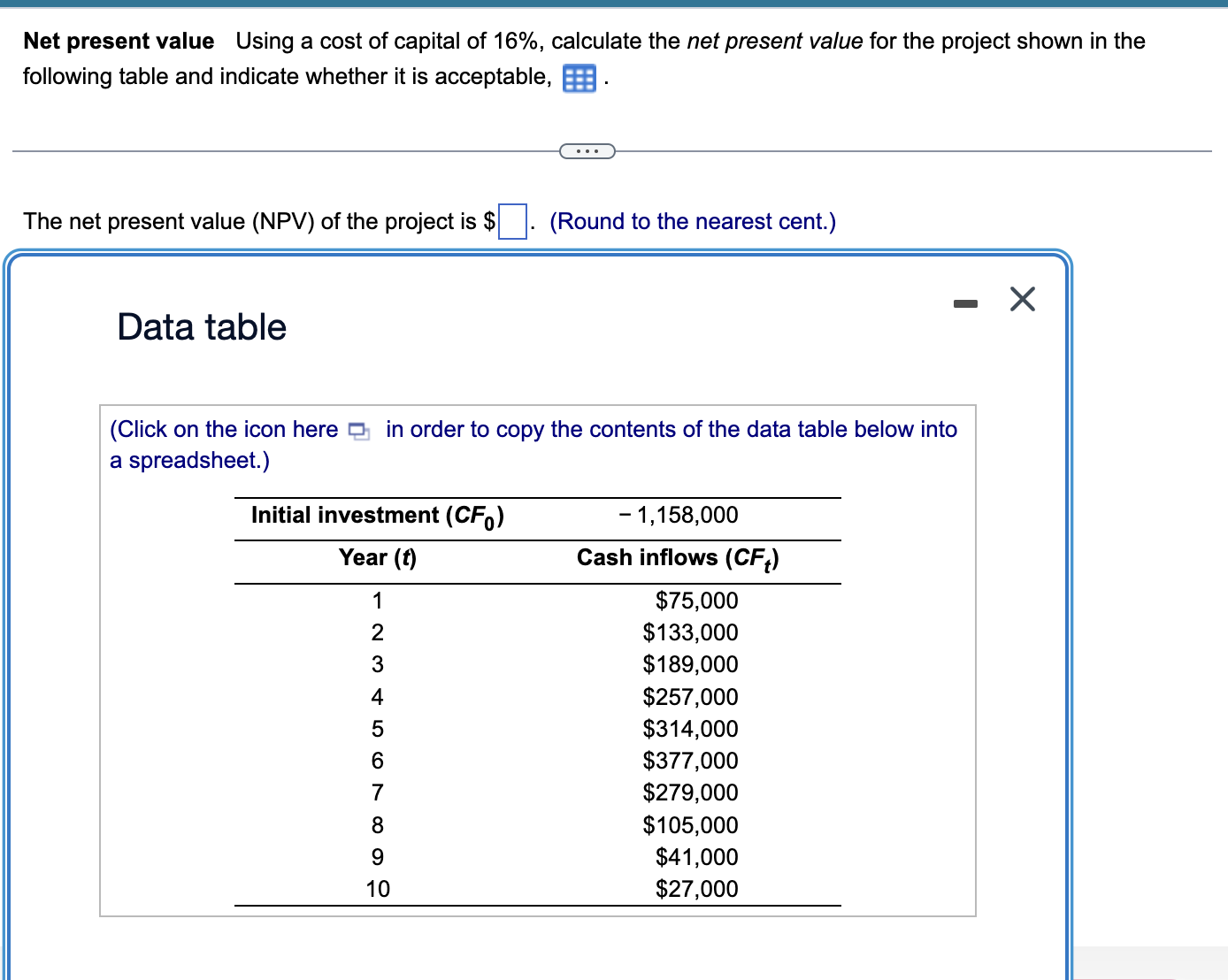Expand the ellipsis divider control
This screenshot has height=980, width=1228.
(x=587, y=151)
